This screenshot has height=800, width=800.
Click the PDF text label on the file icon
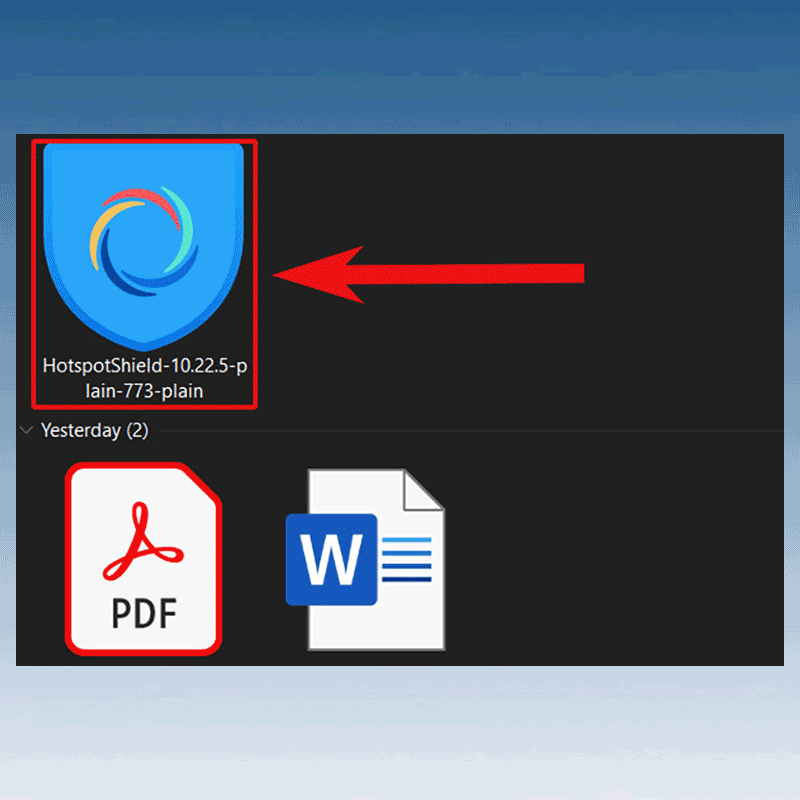click(144, 613)
